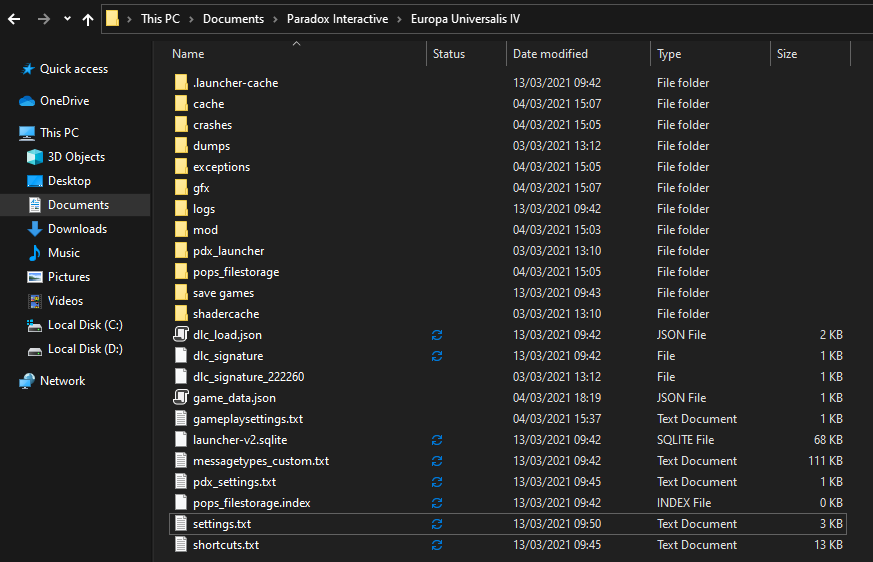This screenshot has width=873, height=562.
Task: Open the Downloads folder in sidebar
Action: click(x=77, y=229)
